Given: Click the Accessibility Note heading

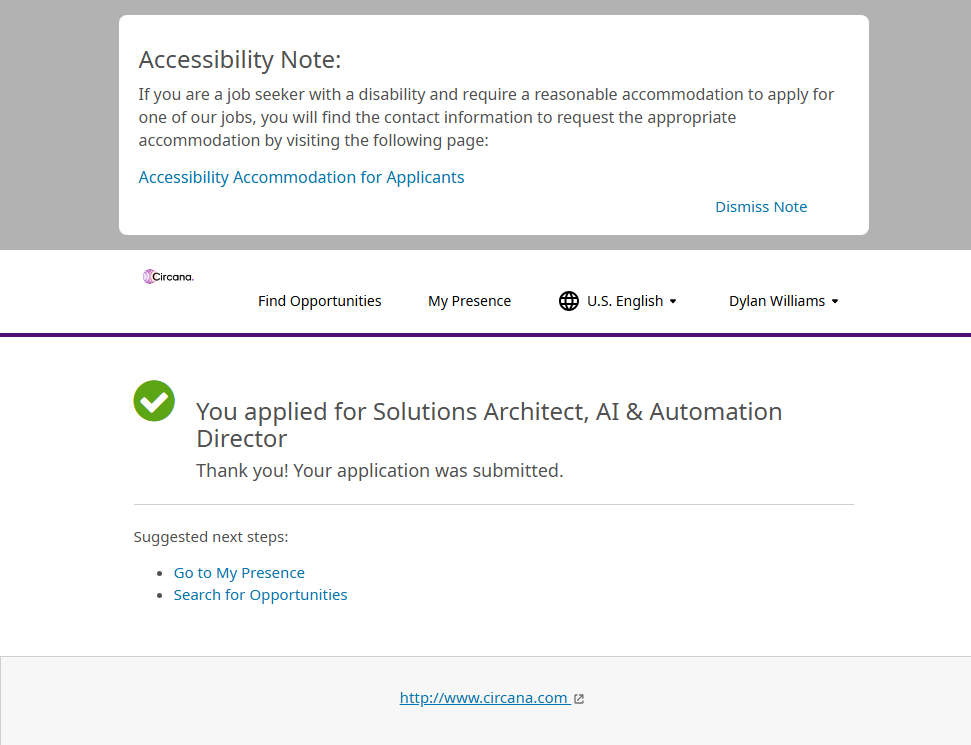Looking at the screenshot, I should point(240,60).
